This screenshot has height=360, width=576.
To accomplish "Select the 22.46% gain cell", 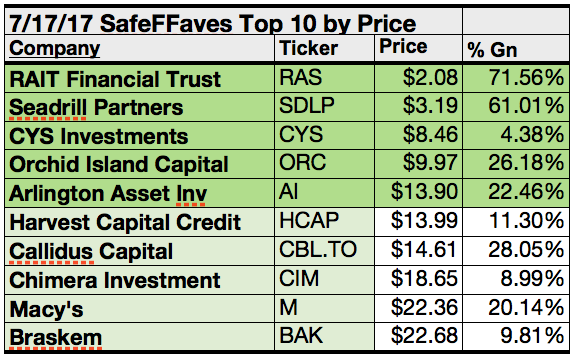I will (x=516, y=193).
